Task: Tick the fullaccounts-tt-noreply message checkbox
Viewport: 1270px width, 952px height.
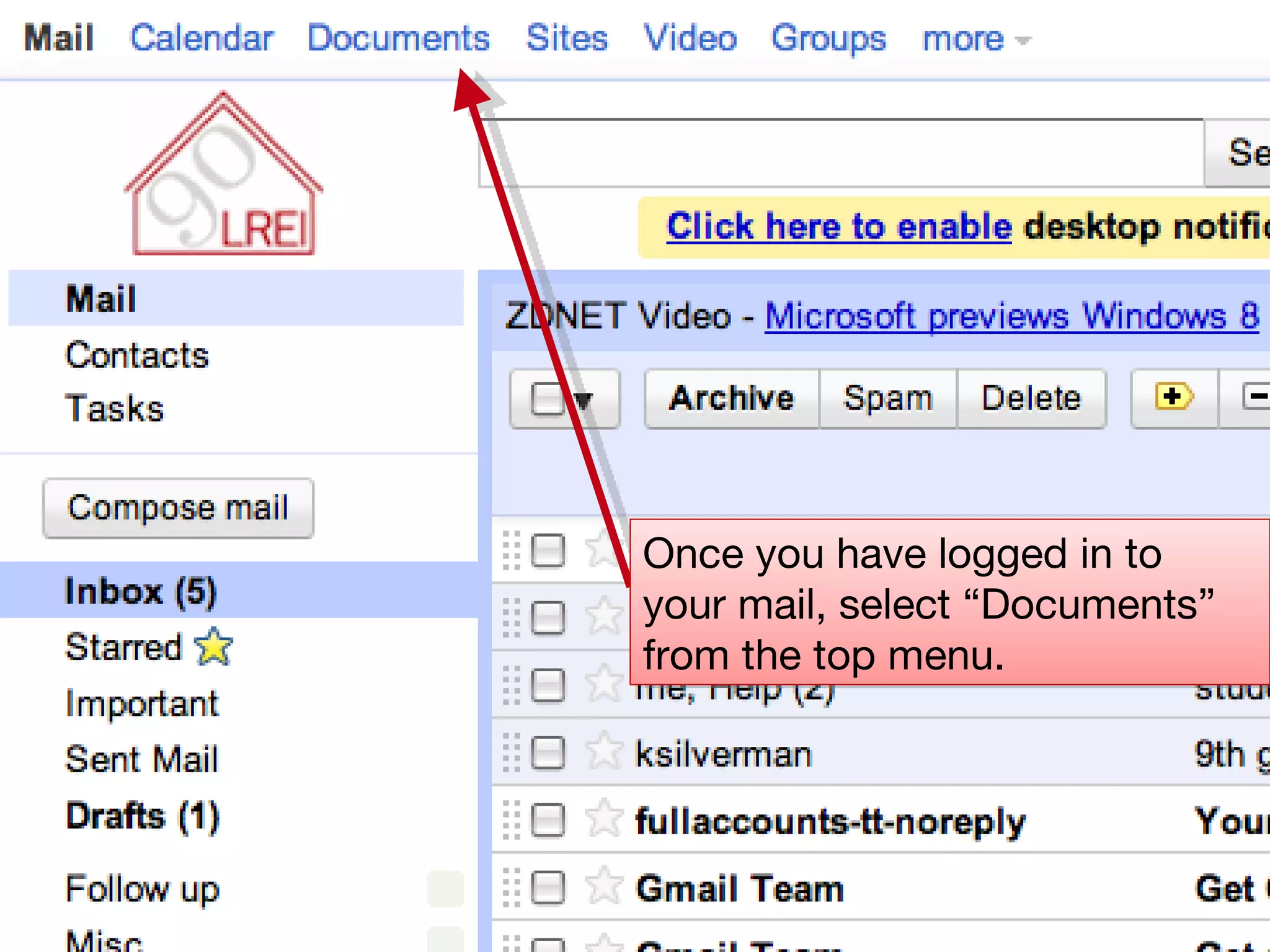Action: click(548, 820)
